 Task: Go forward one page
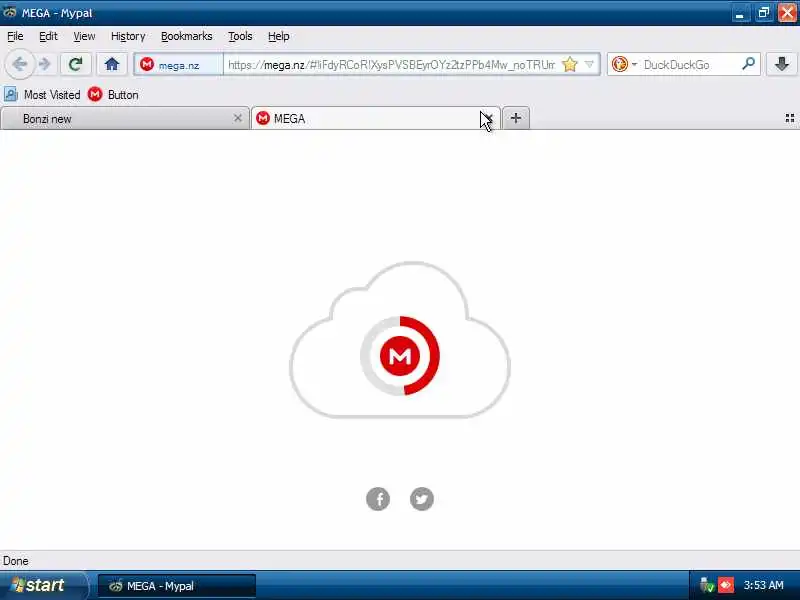click(x=45, y=64)
